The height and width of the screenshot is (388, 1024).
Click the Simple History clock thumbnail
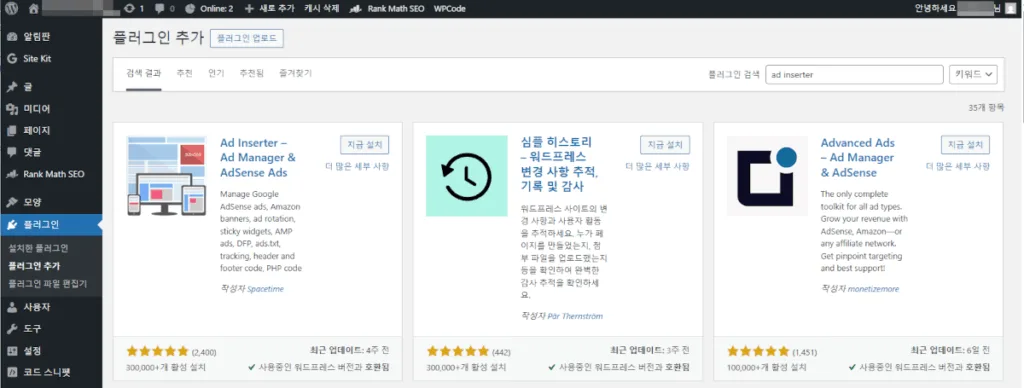tap(466, 176)
